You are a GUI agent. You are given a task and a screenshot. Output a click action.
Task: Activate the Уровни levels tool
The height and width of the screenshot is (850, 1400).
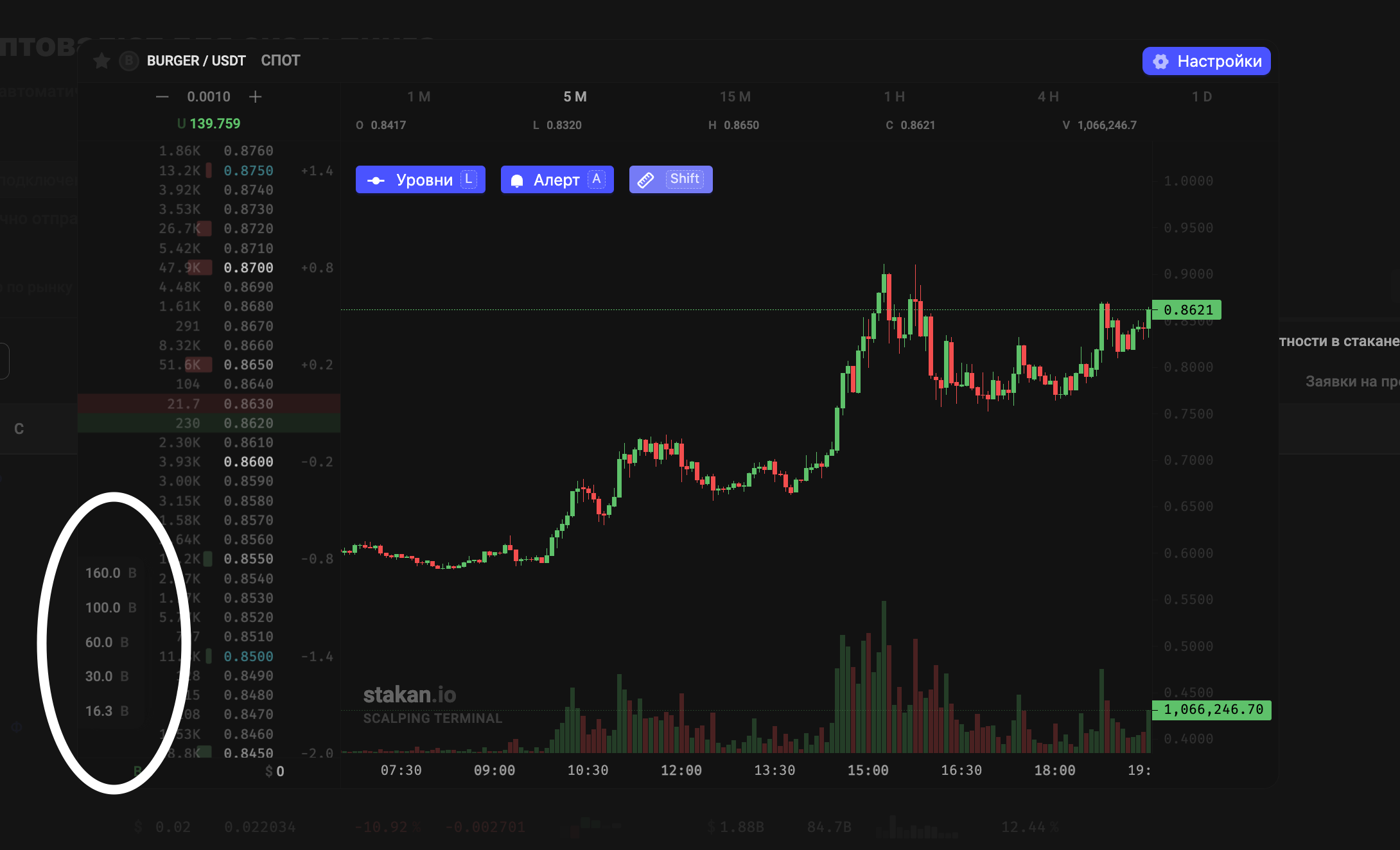(421, 180)
